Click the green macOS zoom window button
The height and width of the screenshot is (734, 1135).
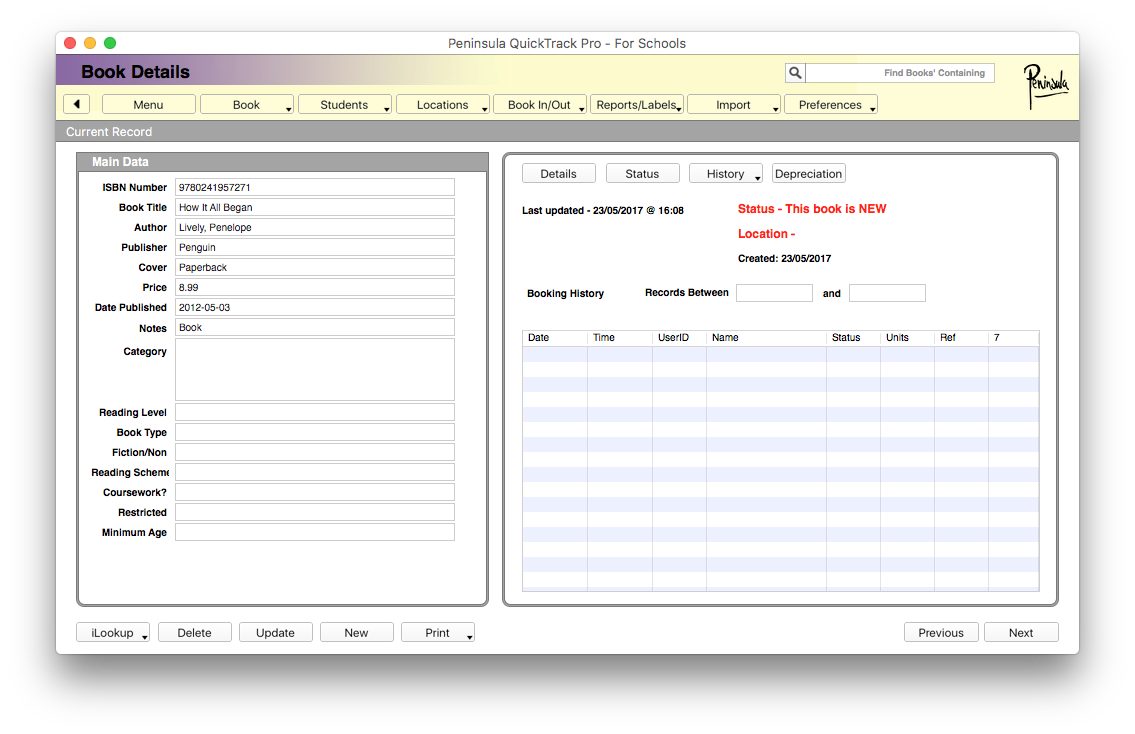110,43
